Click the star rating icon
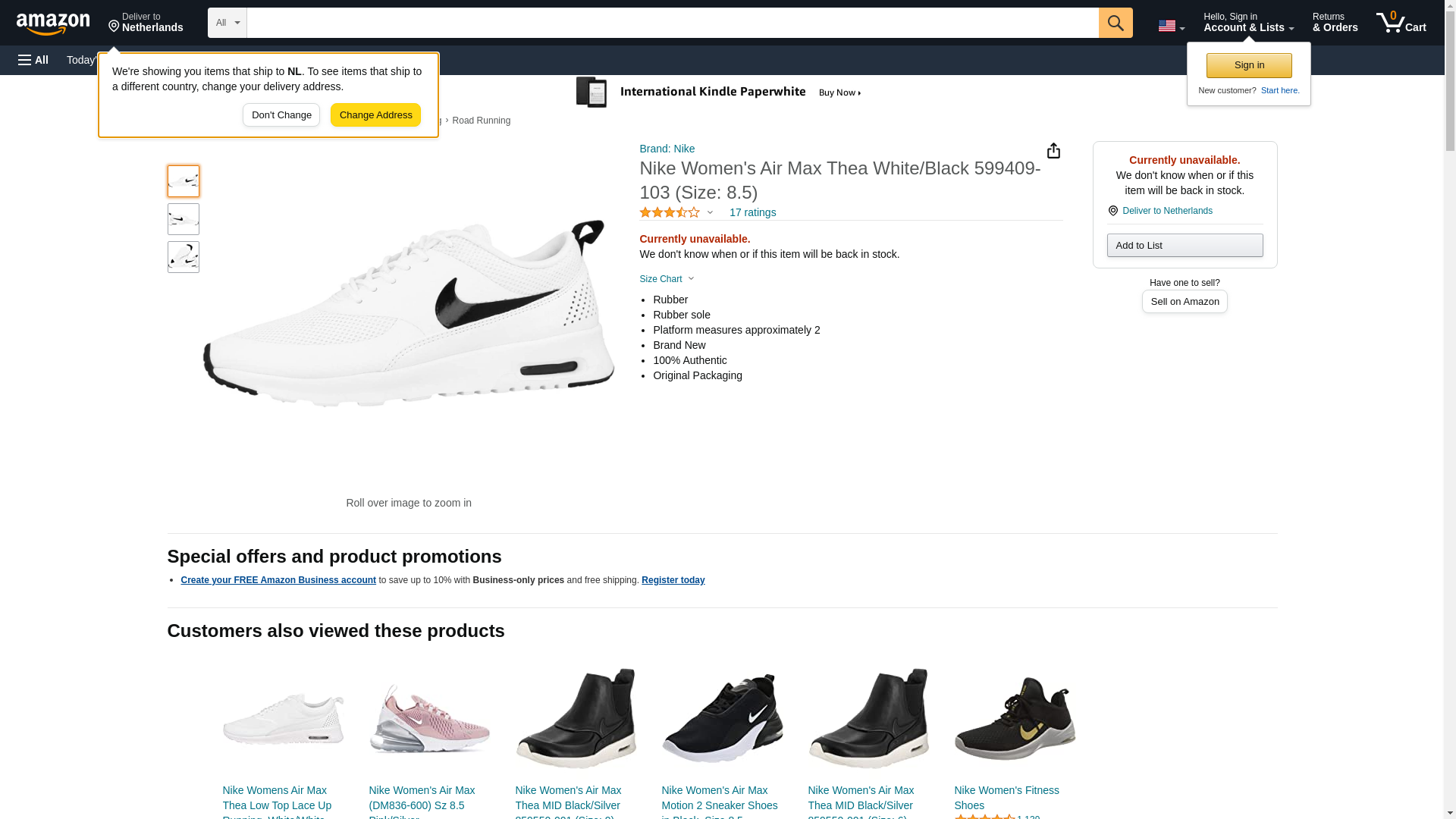This screenshot has height=819, width=1456. click(670, 213)
